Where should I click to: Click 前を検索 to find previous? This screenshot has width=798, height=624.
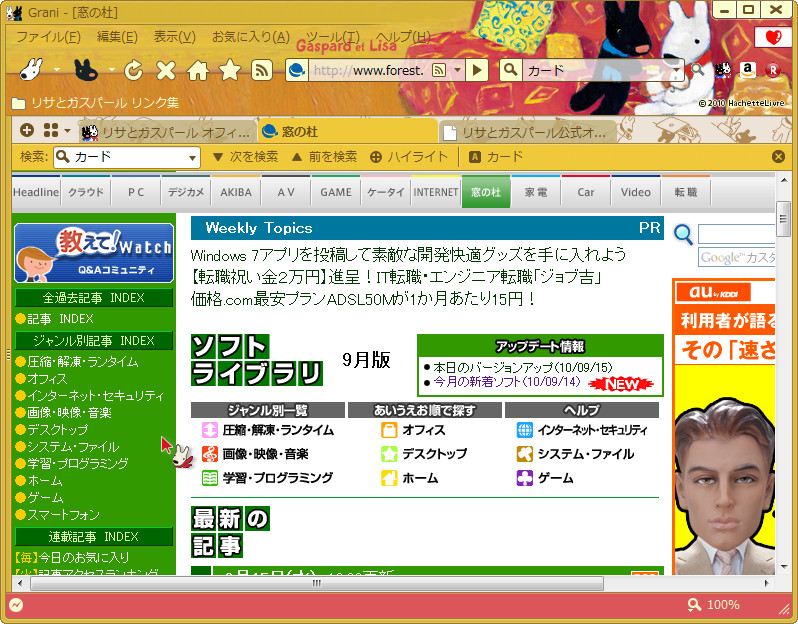pyautogui.click(x=324, y=157)
